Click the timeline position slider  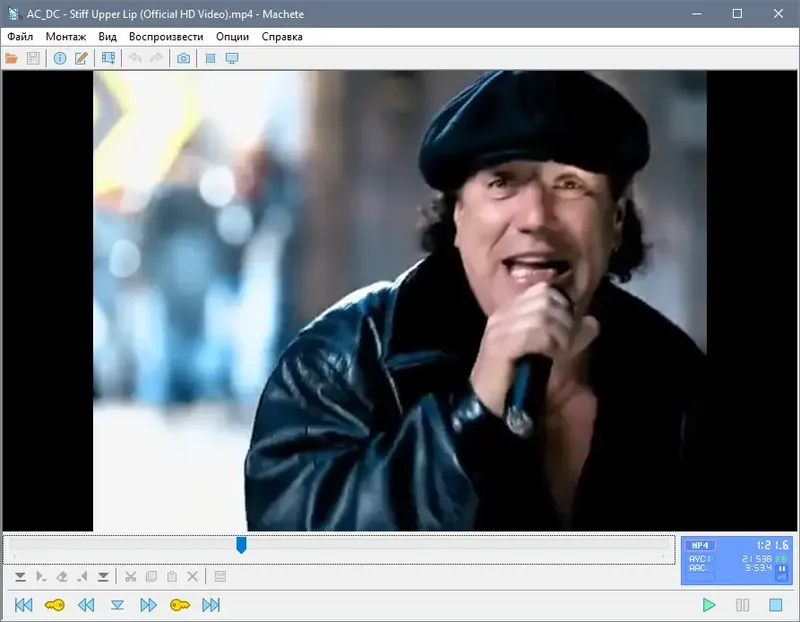[x=241, y=542]
